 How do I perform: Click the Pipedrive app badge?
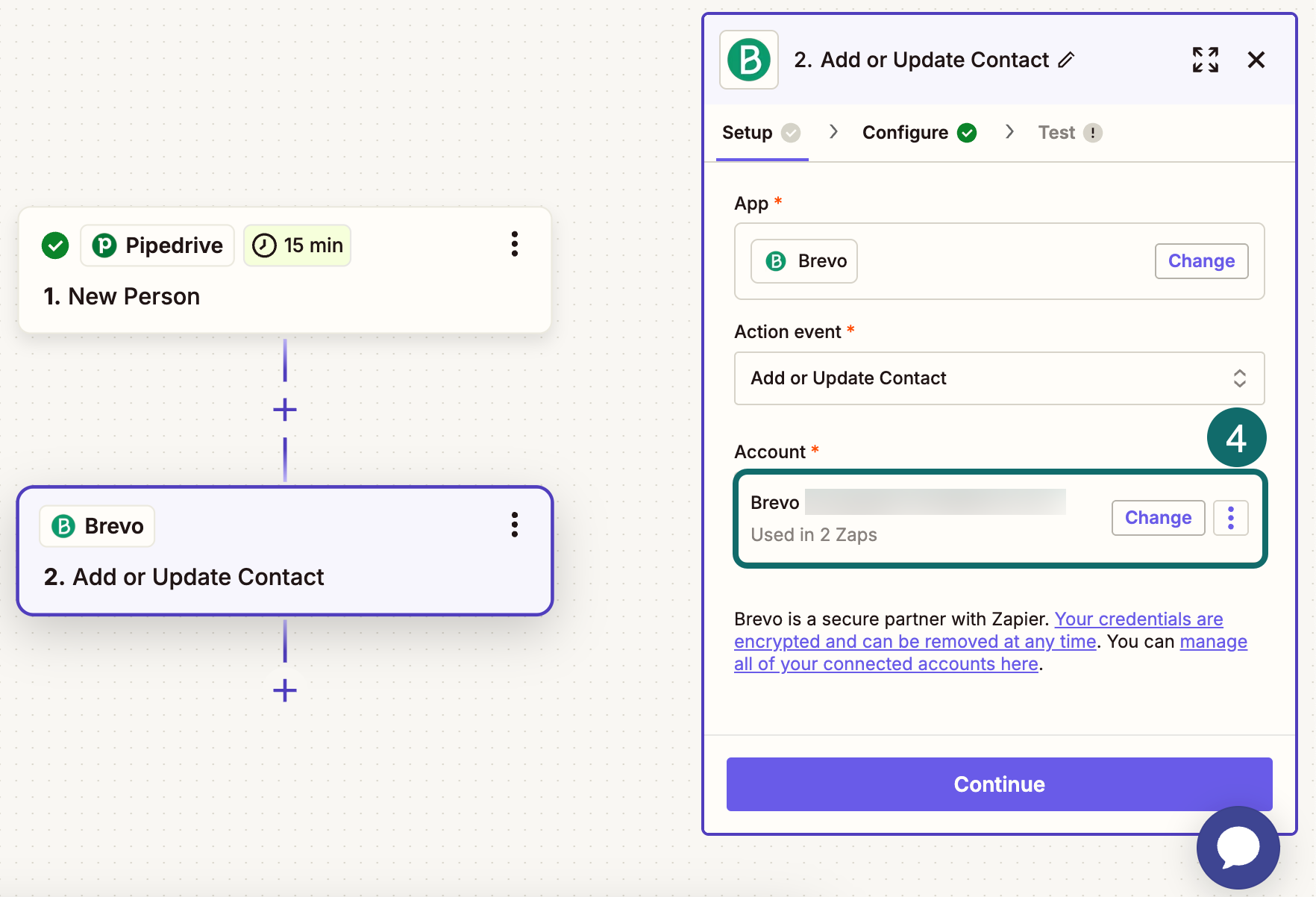157,246
